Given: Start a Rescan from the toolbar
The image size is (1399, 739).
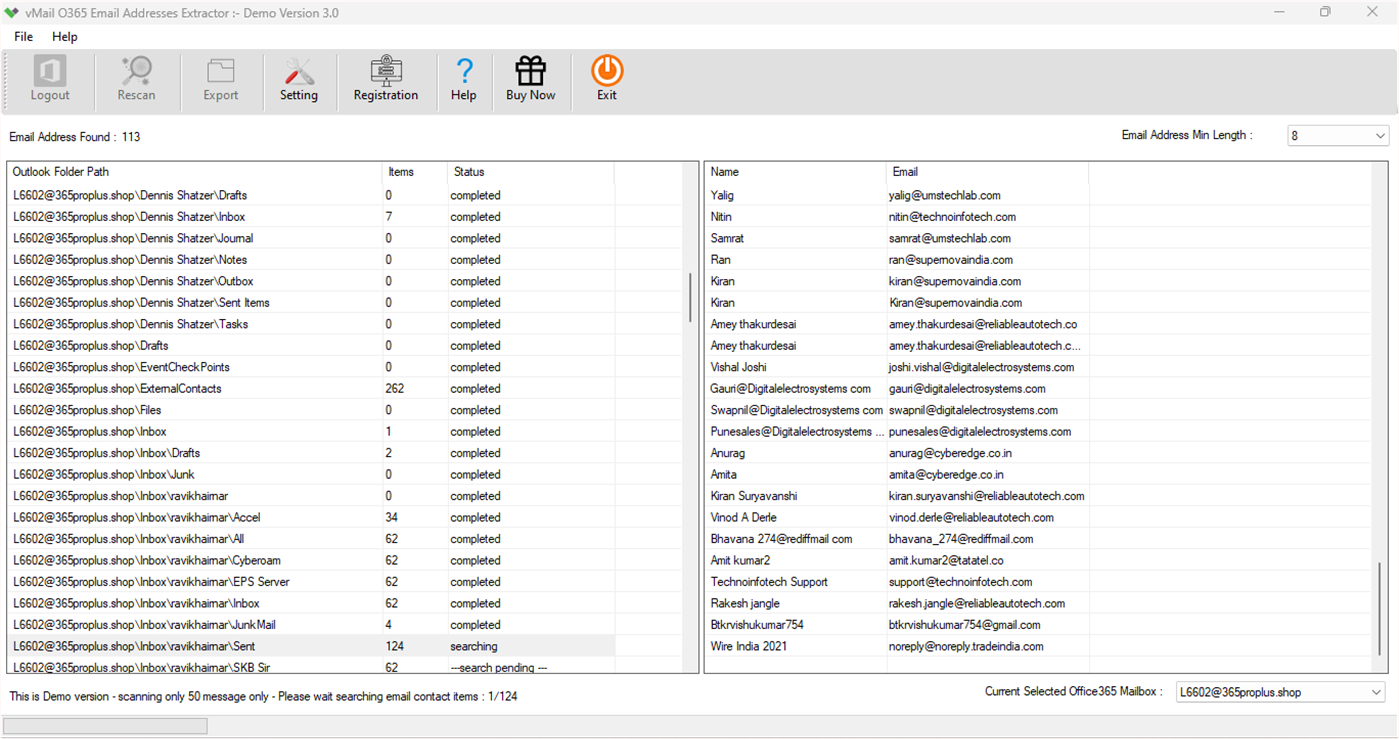Looking at the screenshot, I should coord(136,80).
